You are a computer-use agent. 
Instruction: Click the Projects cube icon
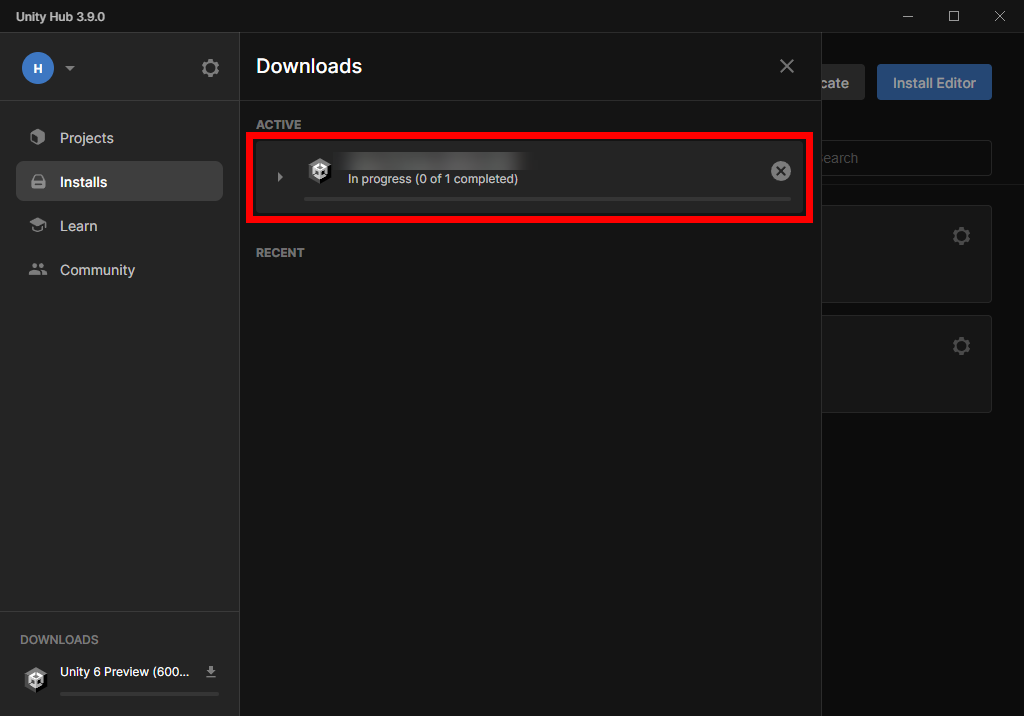click(38, 137)
